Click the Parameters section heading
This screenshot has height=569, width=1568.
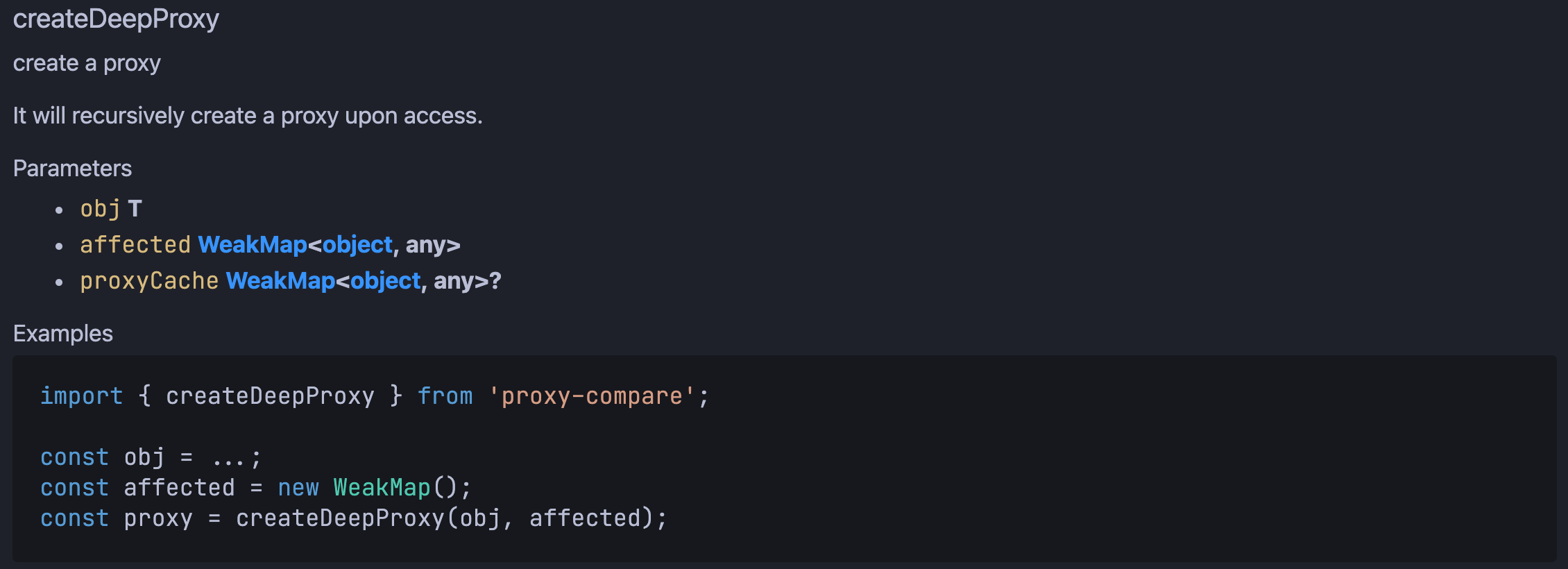click(x=72, y=169)
